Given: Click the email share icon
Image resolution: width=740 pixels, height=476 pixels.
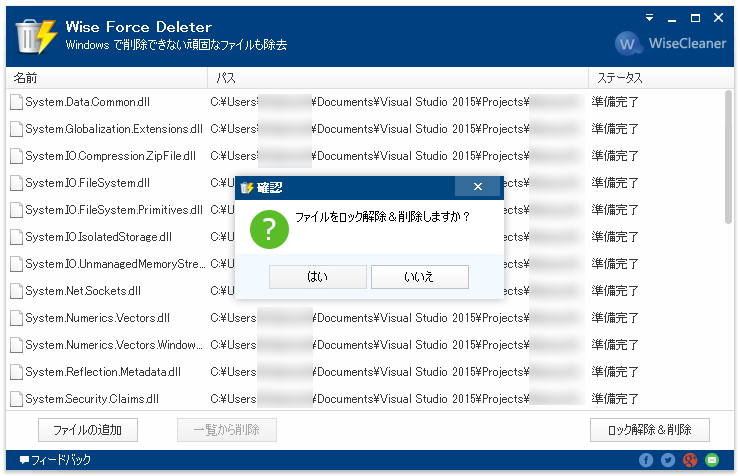Looking at the screenshot, I should point(712,460).
